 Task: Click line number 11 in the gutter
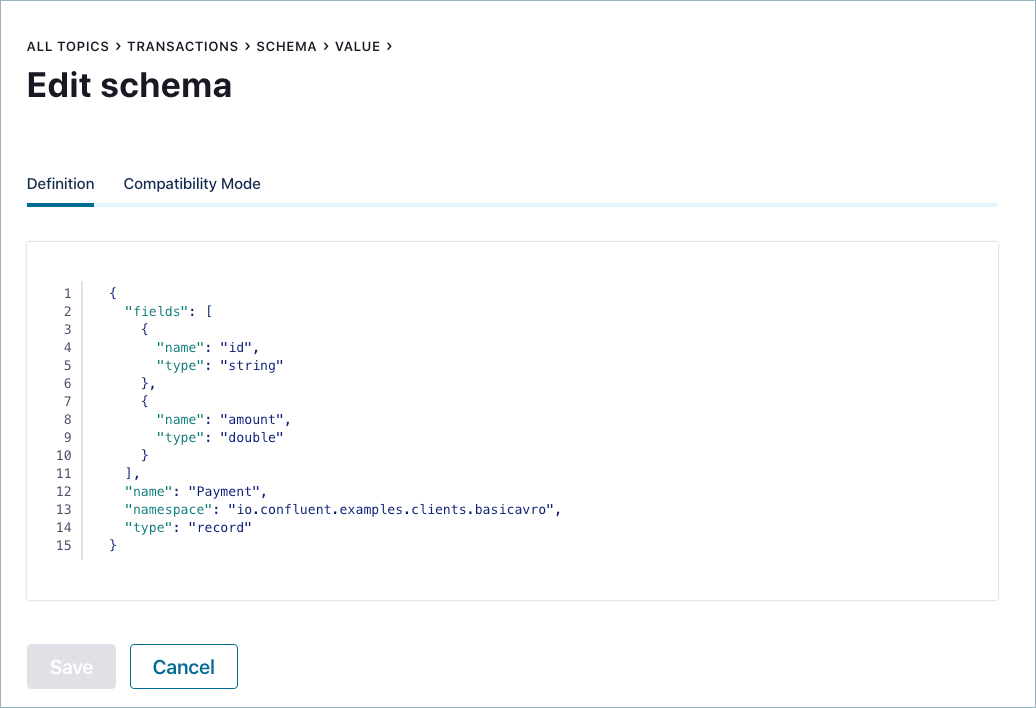pyautogui.click(x=64, y=474)
